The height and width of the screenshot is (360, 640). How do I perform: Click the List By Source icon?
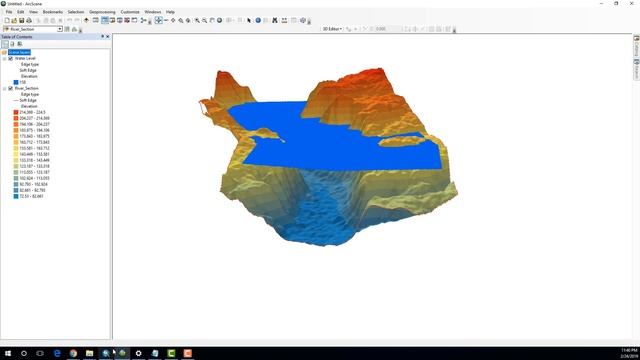click(12, 44)
